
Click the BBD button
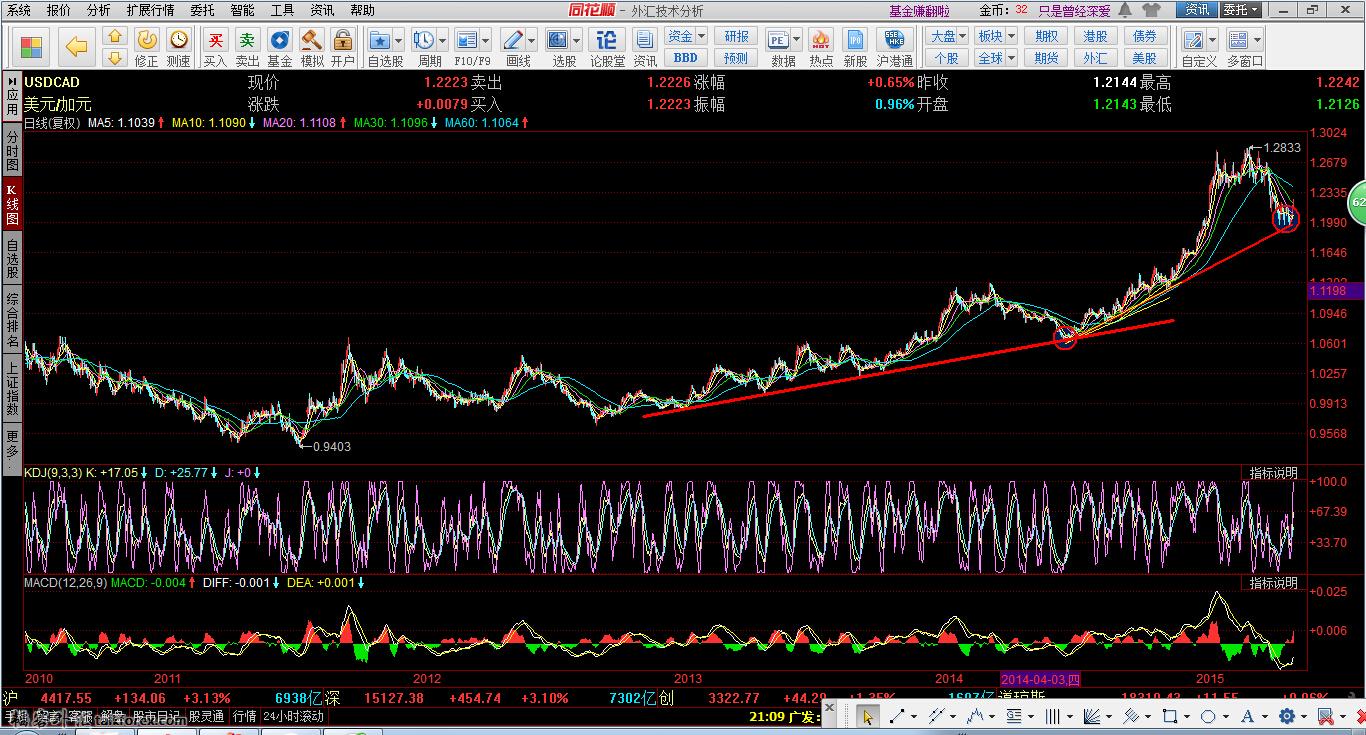tap(686, 58)
